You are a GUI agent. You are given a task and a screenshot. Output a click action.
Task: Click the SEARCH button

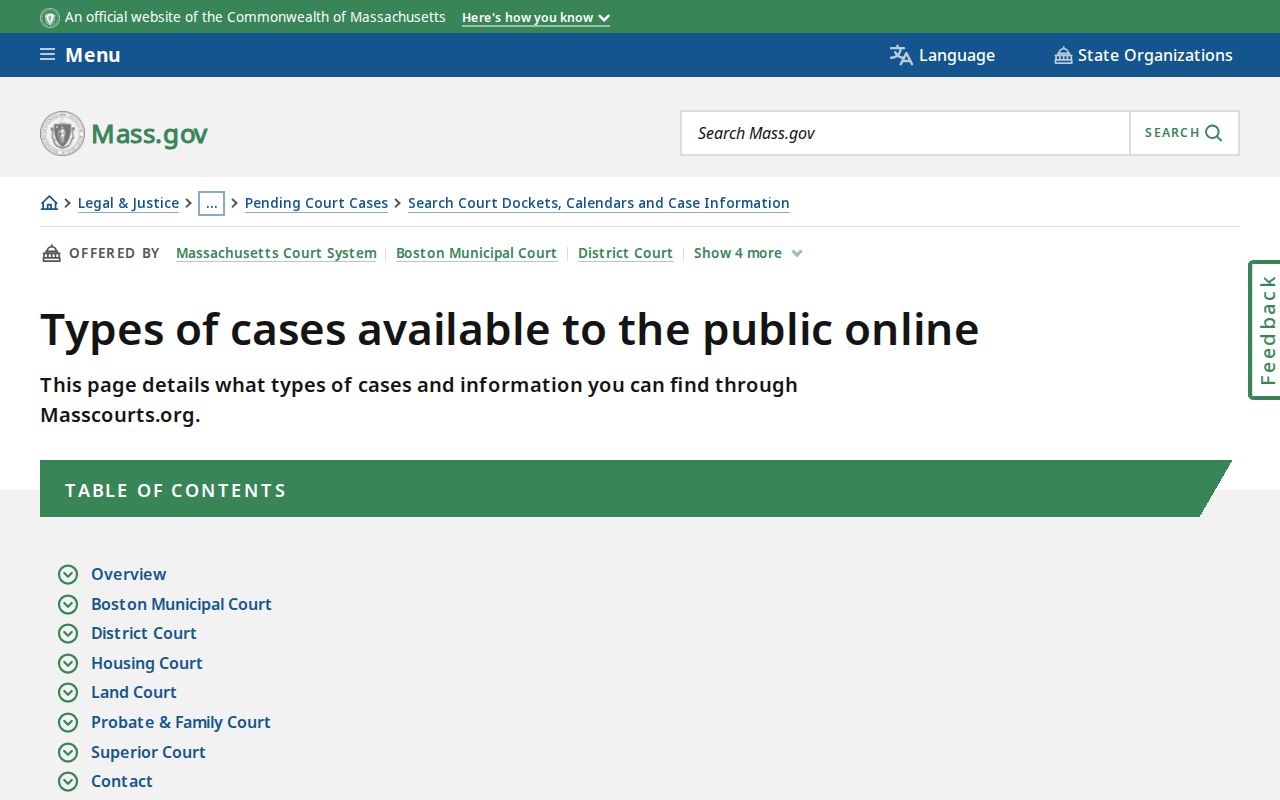click(1184, 133)
